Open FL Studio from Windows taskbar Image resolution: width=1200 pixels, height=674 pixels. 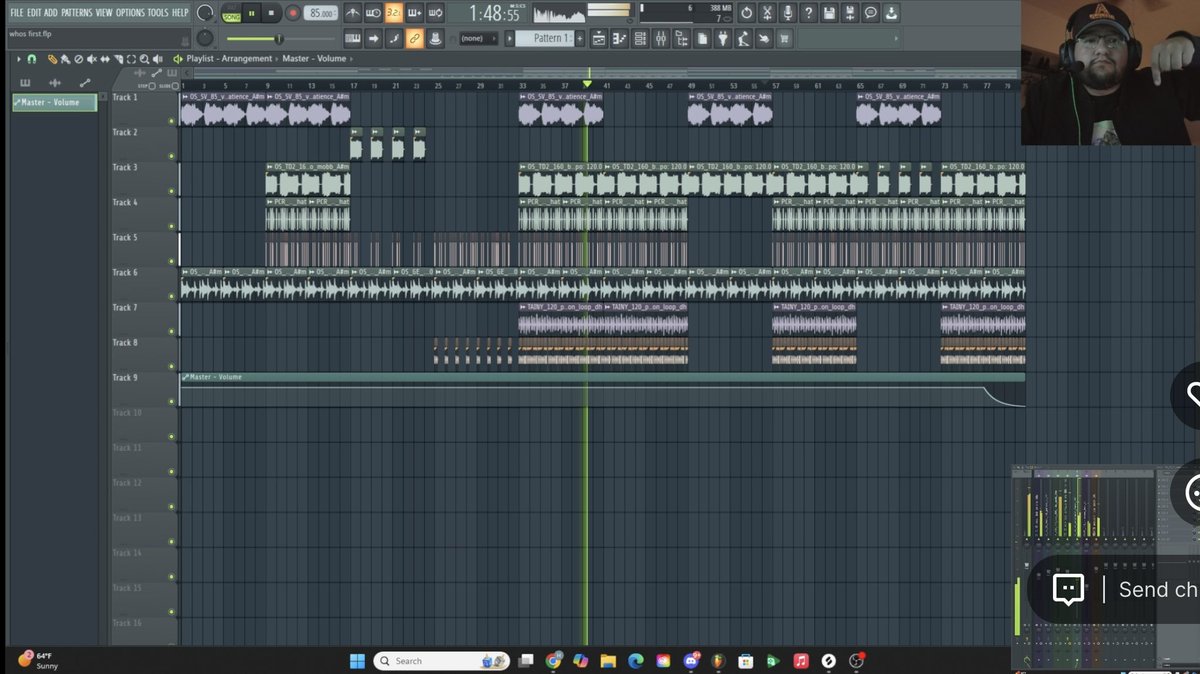tap(718, 661)
